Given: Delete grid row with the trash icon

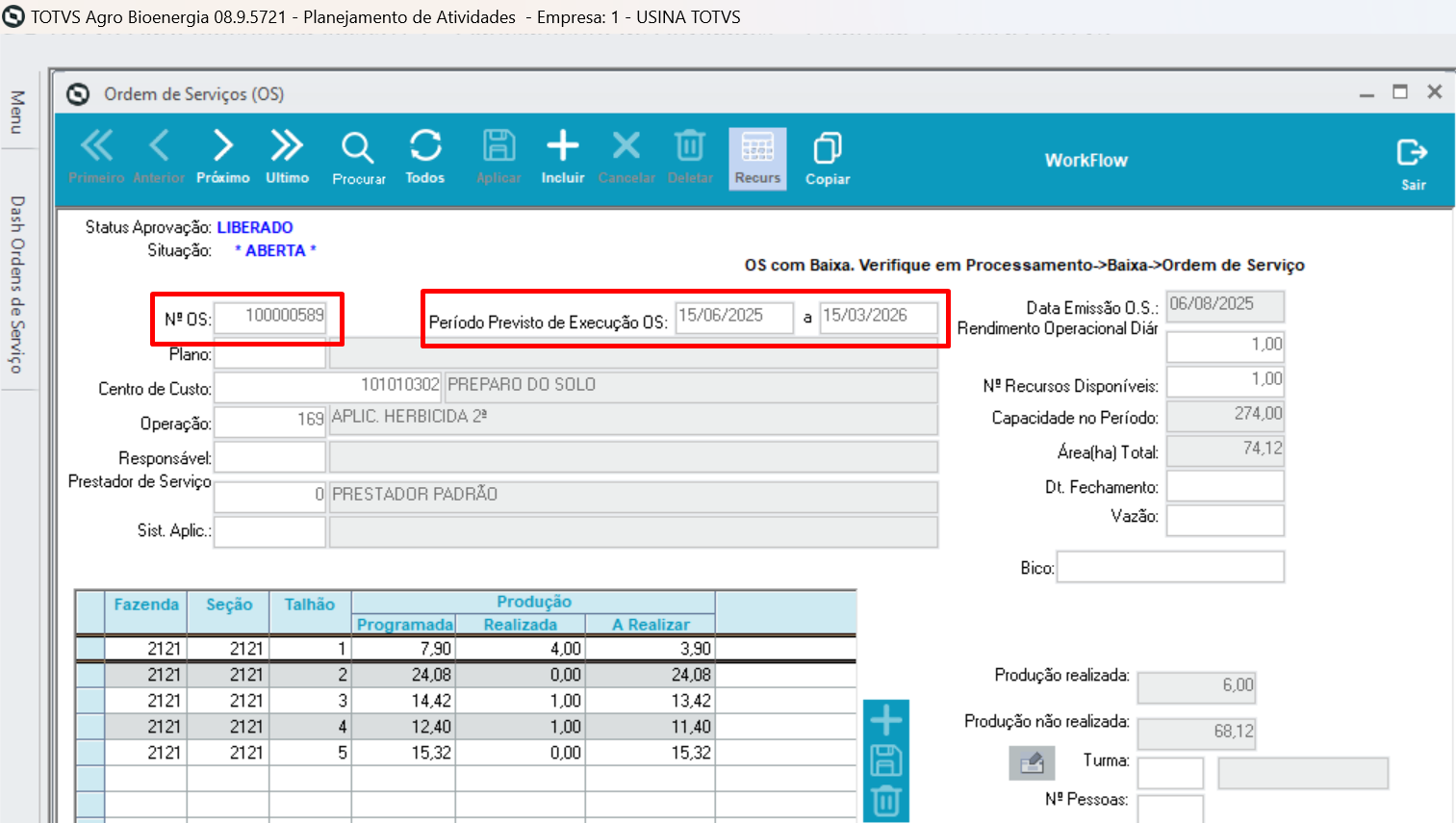Looking at the screenshot, I should pos(886,801).
